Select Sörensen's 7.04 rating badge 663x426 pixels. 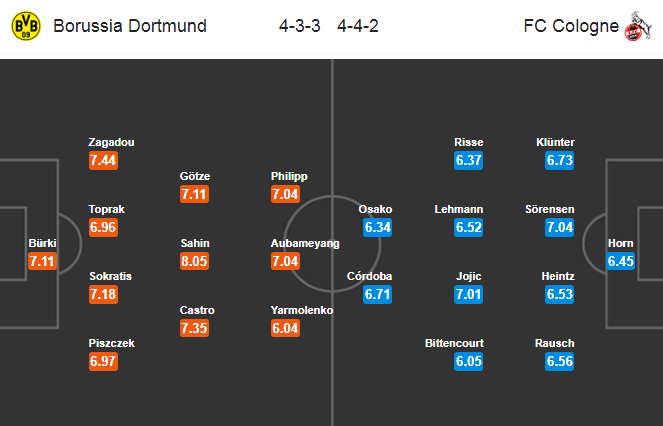click(559, 227)
